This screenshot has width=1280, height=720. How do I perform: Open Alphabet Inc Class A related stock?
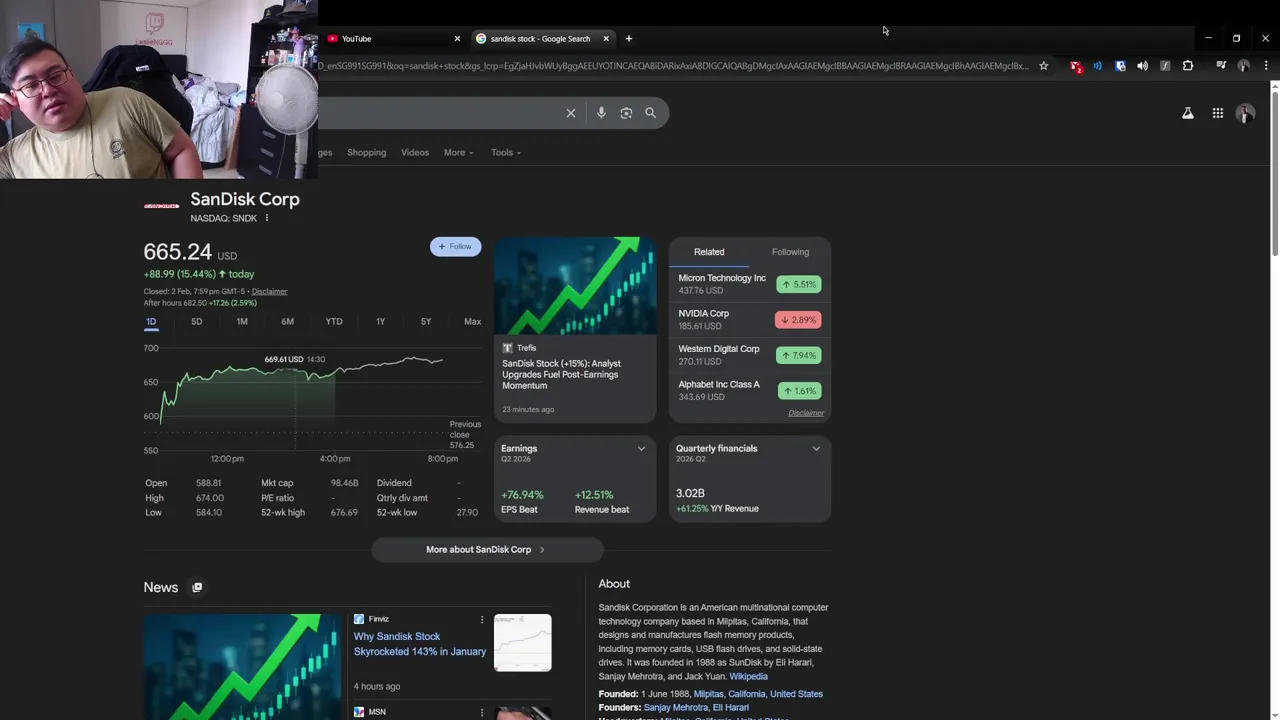pyautogui.click(x=749, y=390)
